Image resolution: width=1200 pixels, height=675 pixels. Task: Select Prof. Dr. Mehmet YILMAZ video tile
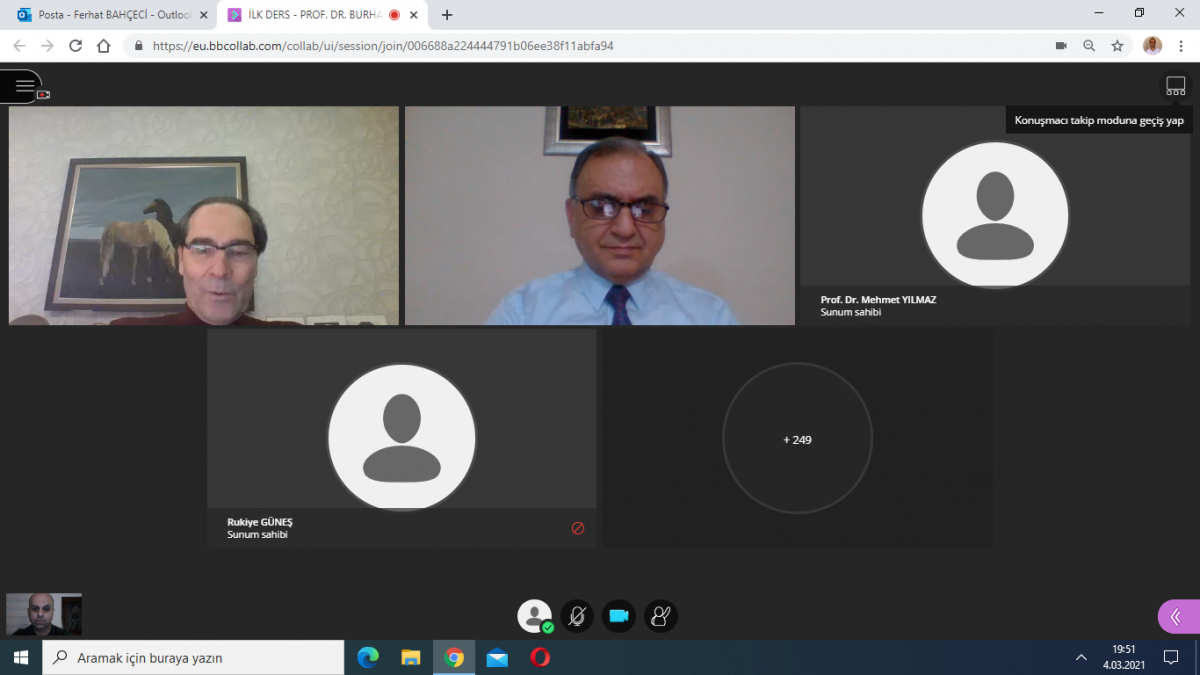pos(995,215)
